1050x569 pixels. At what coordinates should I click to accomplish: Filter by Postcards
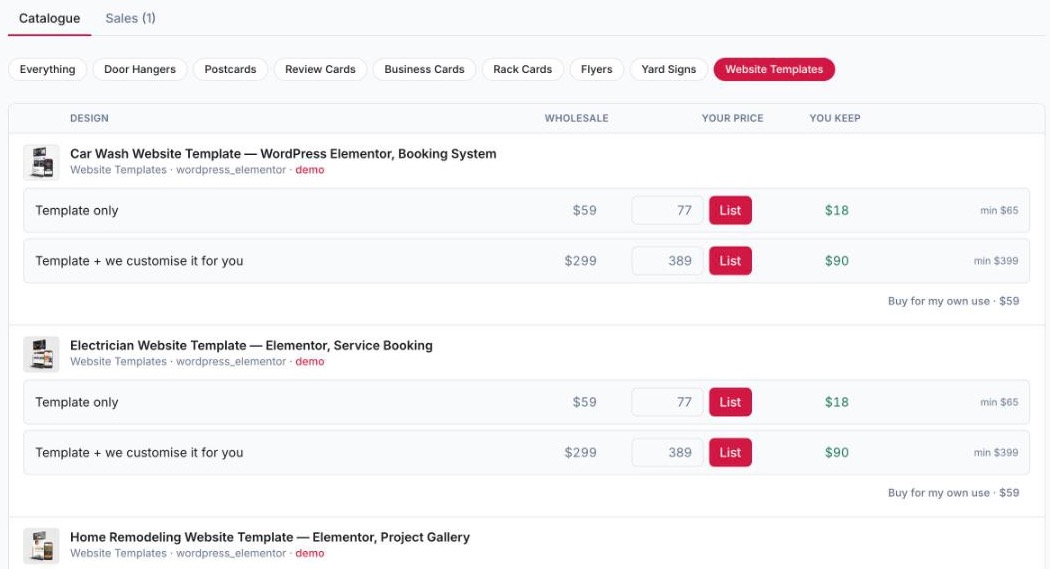point(230,69)
